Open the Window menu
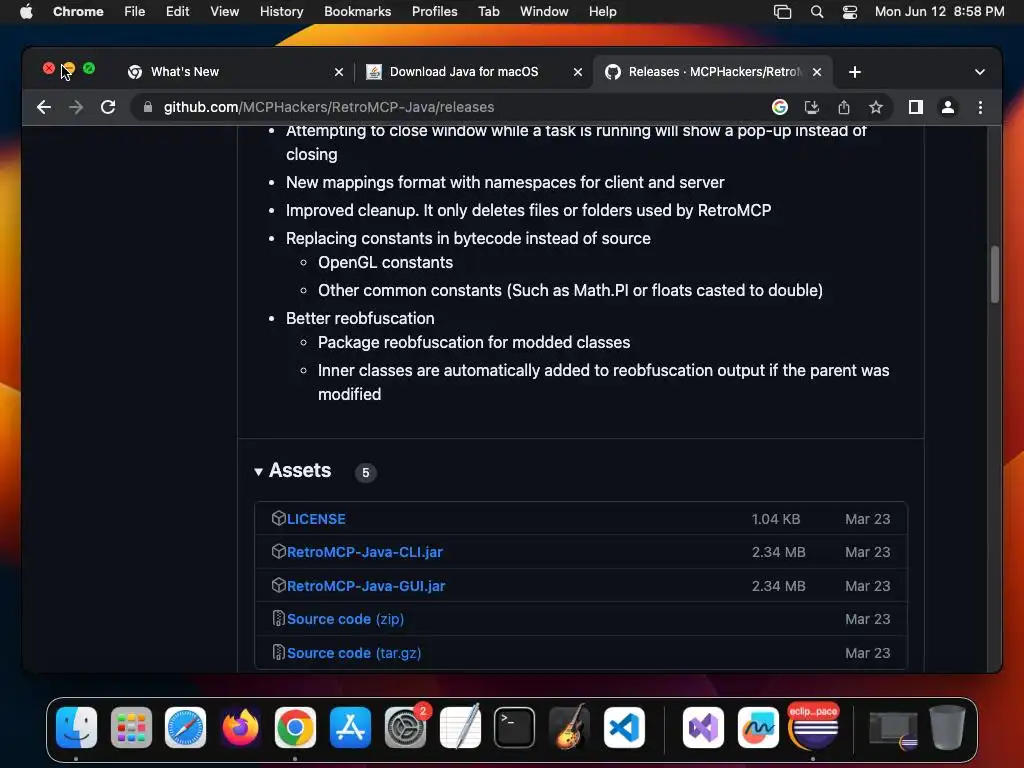Screen dimensions: 1024x768 coord(544,12)
